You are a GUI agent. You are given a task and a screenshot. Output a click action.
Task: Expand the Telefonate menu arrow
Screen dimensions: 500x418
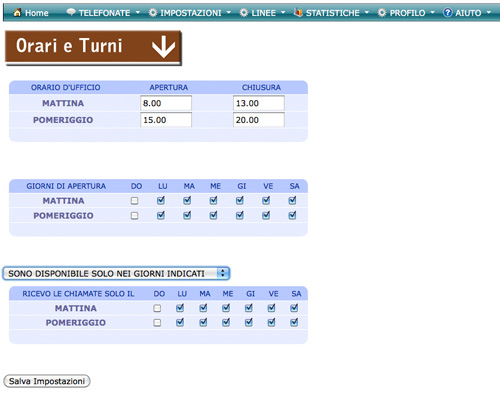(x=138, y=13)
